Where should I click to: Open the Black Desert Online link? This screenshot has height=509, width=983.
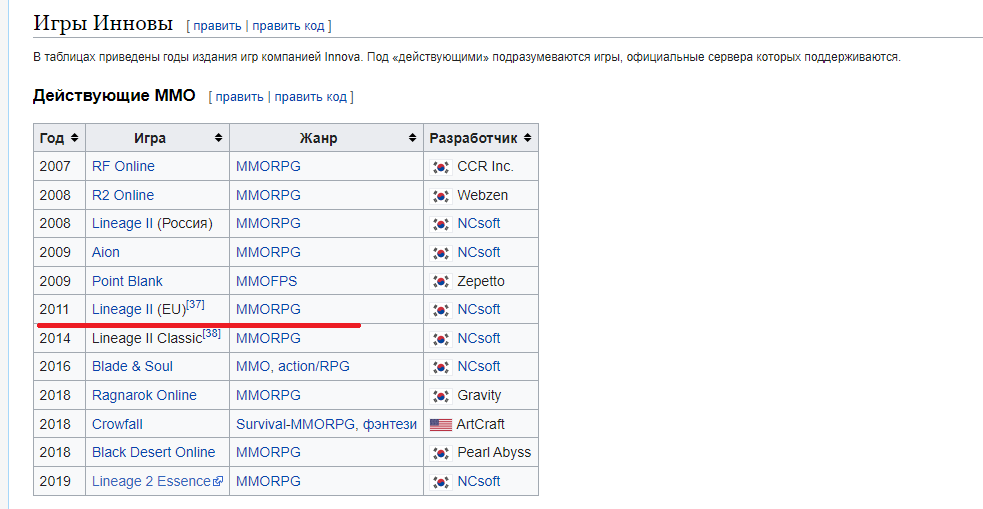click(153, 452)
